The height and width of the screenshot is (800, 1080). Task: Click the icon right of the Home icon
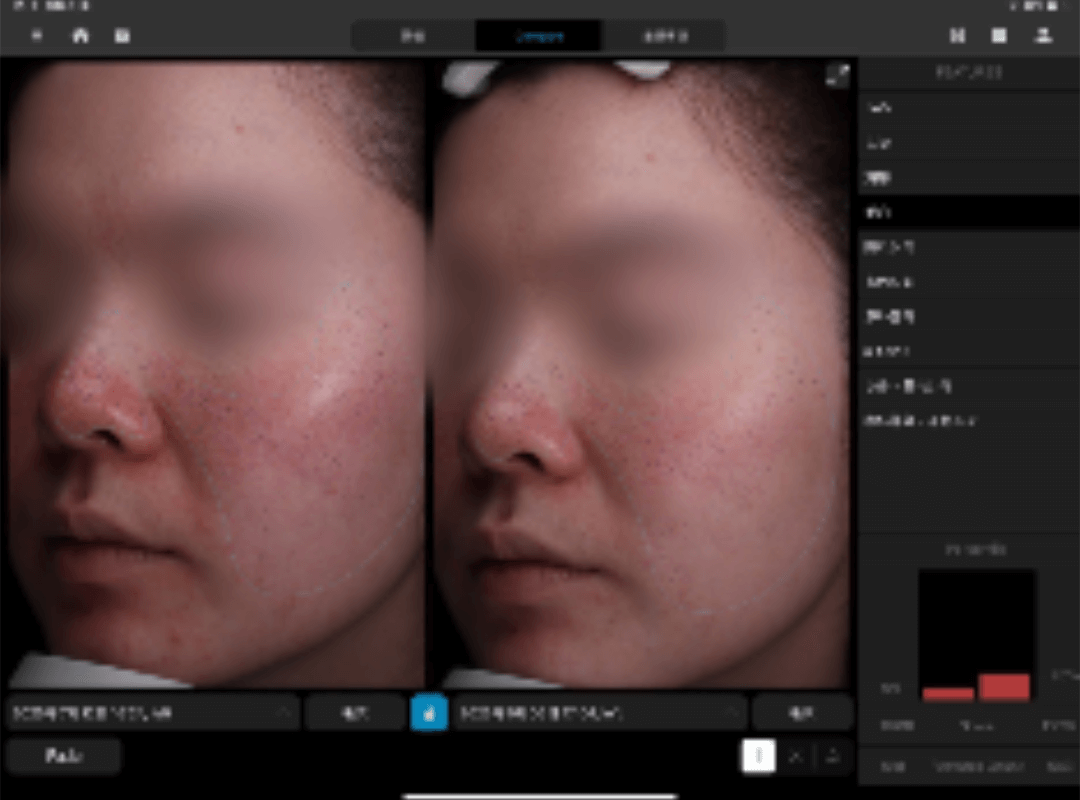122,35
